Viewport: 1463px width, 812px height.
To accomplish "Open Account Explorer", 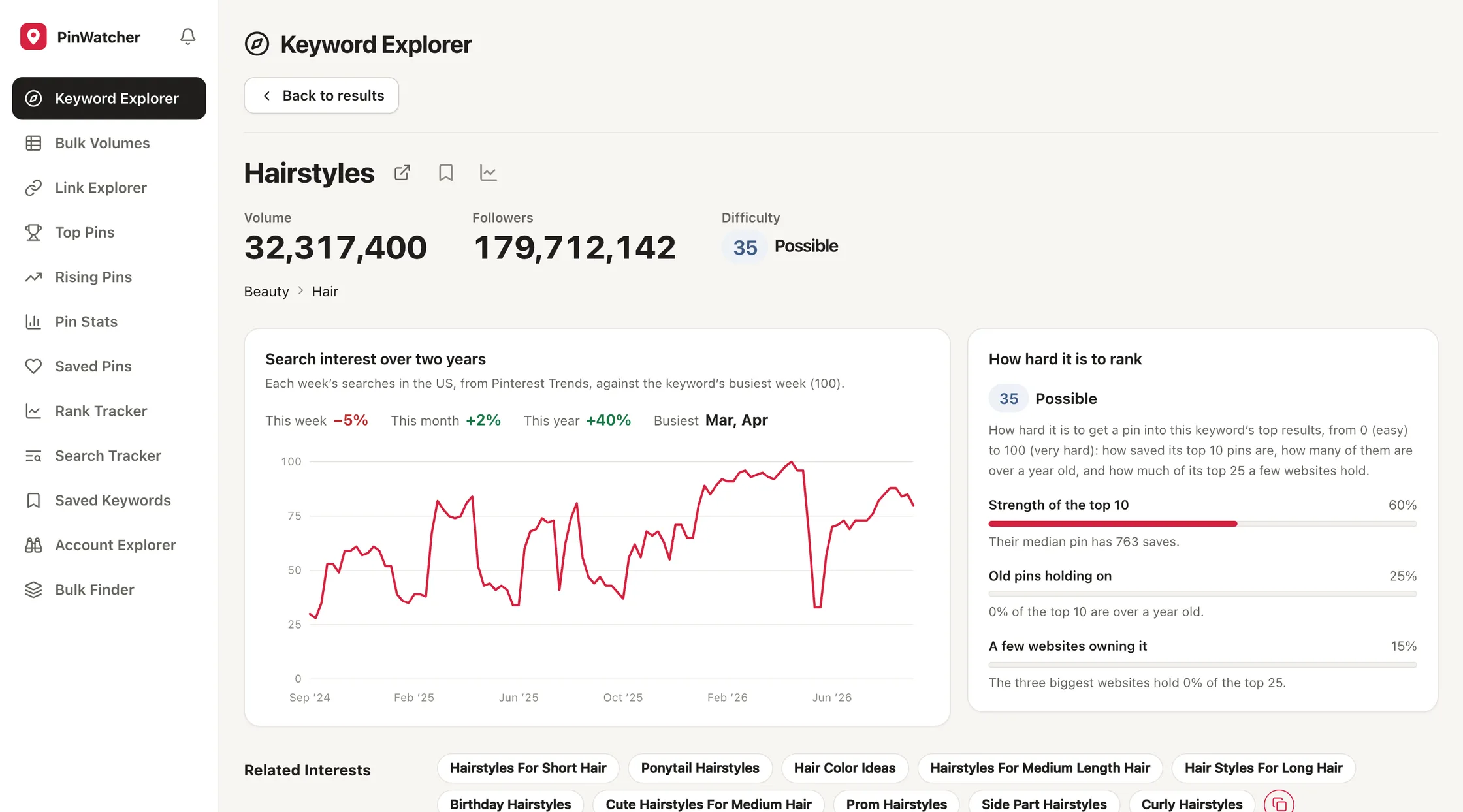I will pyautogui.click(x=109, y=545).
